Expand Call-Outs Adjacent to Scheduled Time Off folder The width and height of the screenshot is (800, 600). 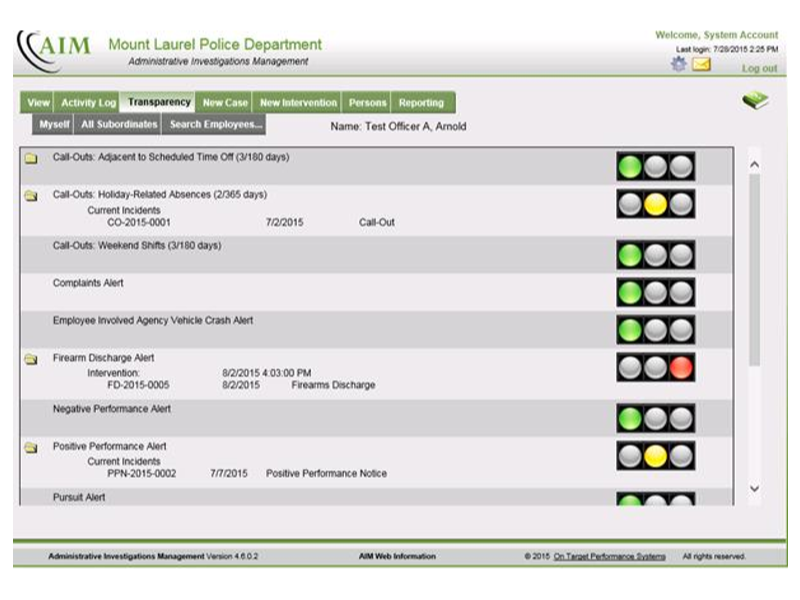31,158
